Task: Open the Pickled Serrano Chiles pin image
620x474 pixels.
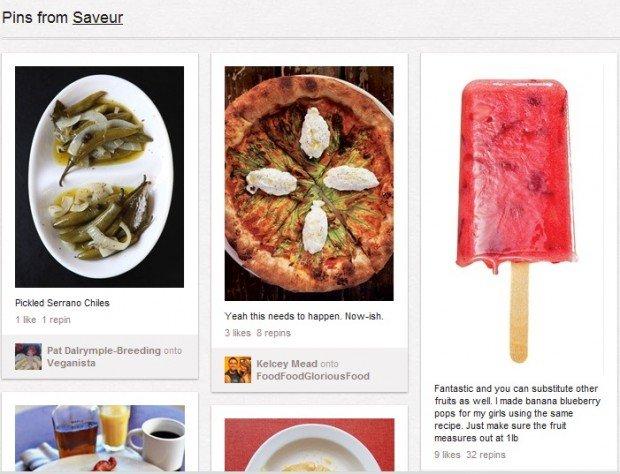Action: click(99, 177)
